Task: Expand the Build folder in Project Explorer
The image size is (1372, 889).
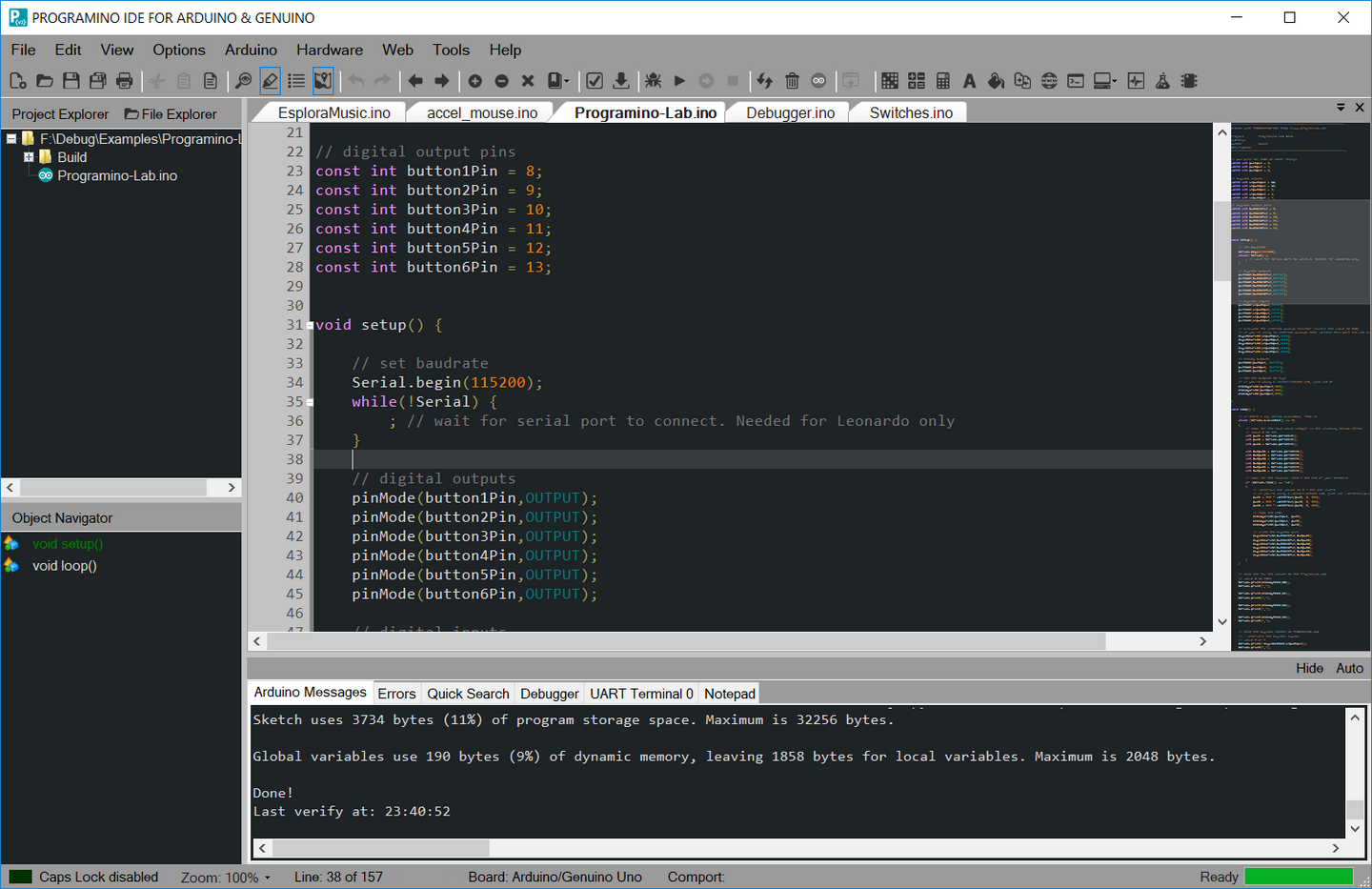Action: pos(28,157)
